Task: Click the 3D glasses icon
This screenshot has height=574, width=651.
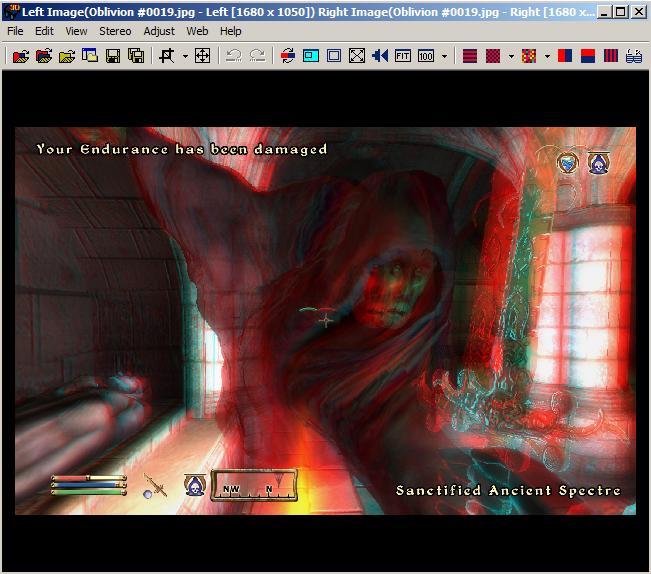Action: click(x=634, y=56)
